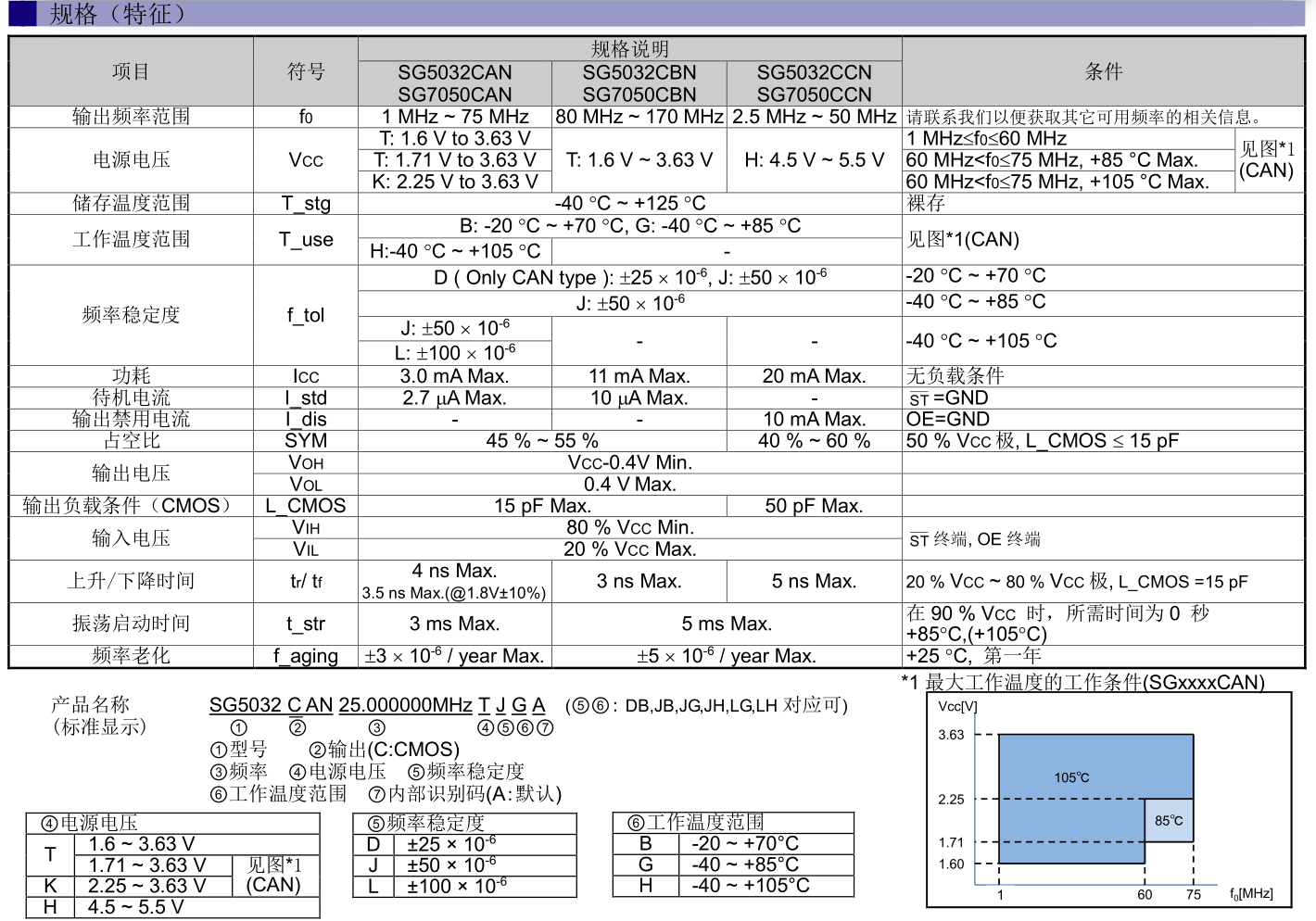Click the VOH symbol cell
This screenshot has height=921, width=1316.
306,462
